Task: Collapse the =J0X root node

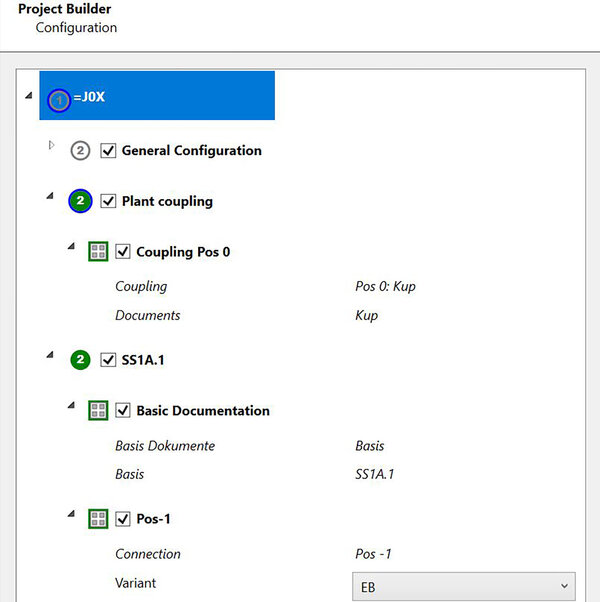Action: pyautogui.click(x=26, y=95)
